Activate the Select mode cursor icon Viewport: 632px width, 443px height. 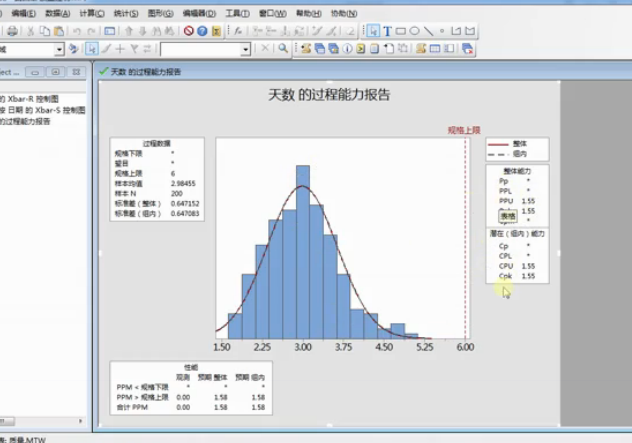[92, 49]
